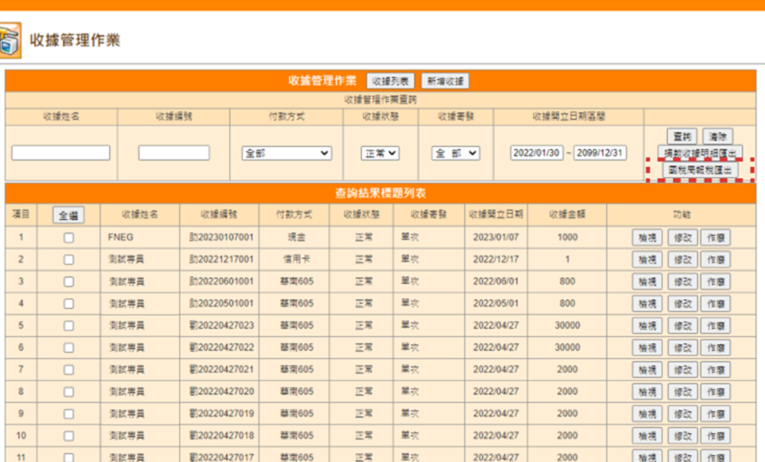Click 檢視 in row item 7

[647, 370]
